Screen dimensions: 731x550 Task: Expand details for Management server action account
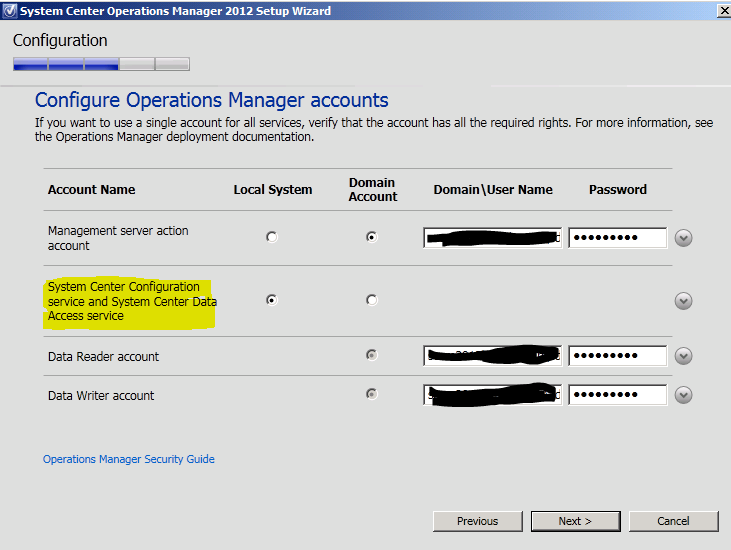tap(683, 238)
